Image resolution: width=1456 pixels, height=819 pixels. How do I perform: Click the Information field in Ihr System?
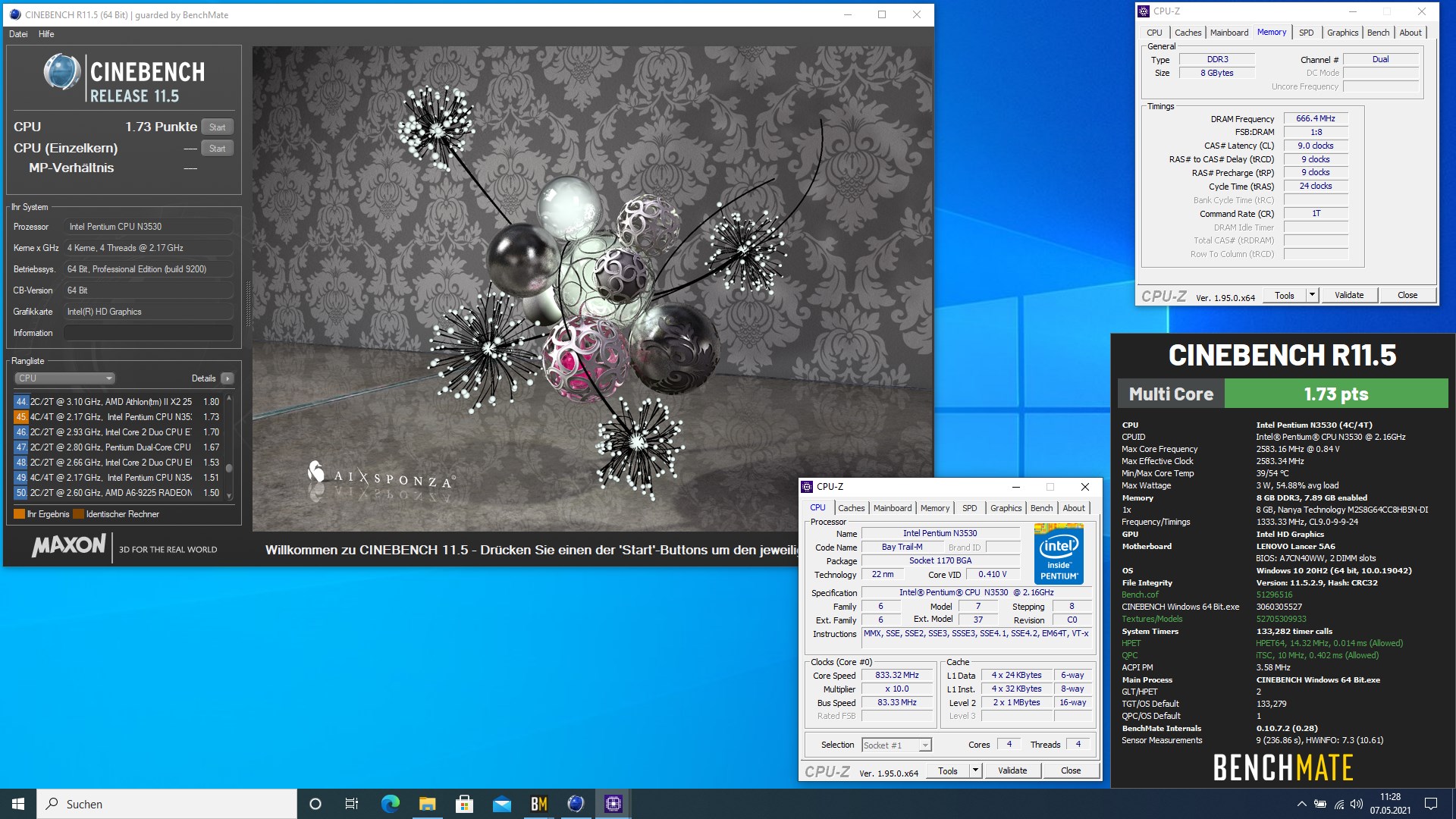pyautogui.click(x=148, y=333)
